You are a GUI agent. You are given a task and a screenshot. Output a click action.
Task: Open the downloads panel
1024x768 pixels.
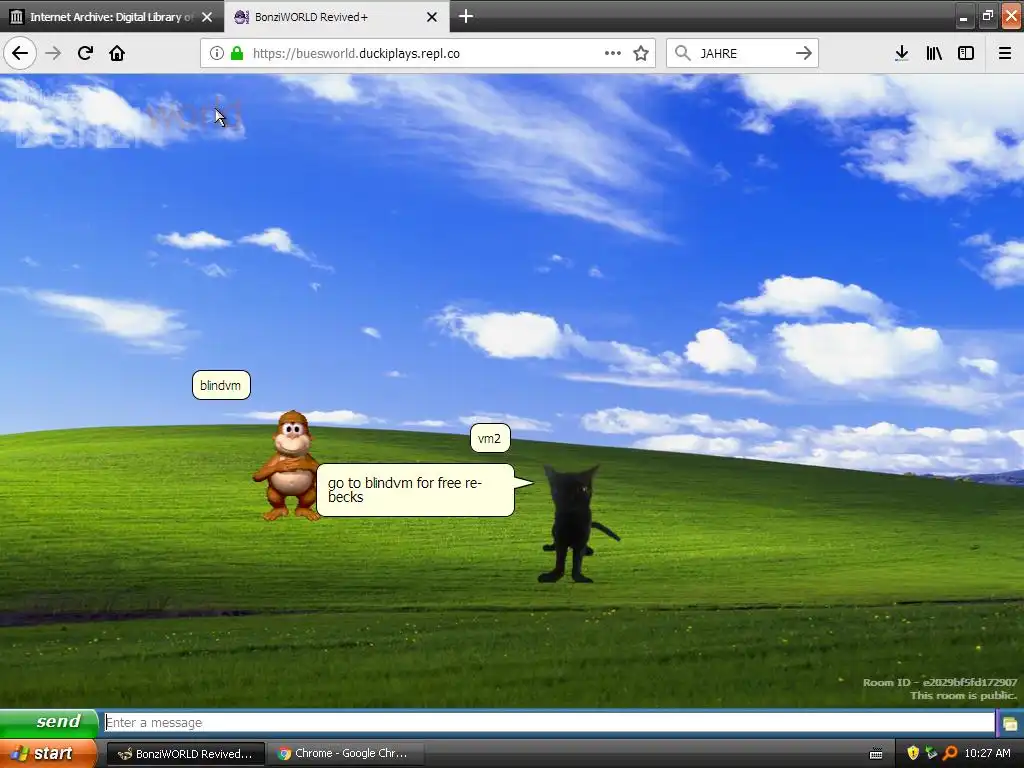pyautogui.click(x=902, y=53)
